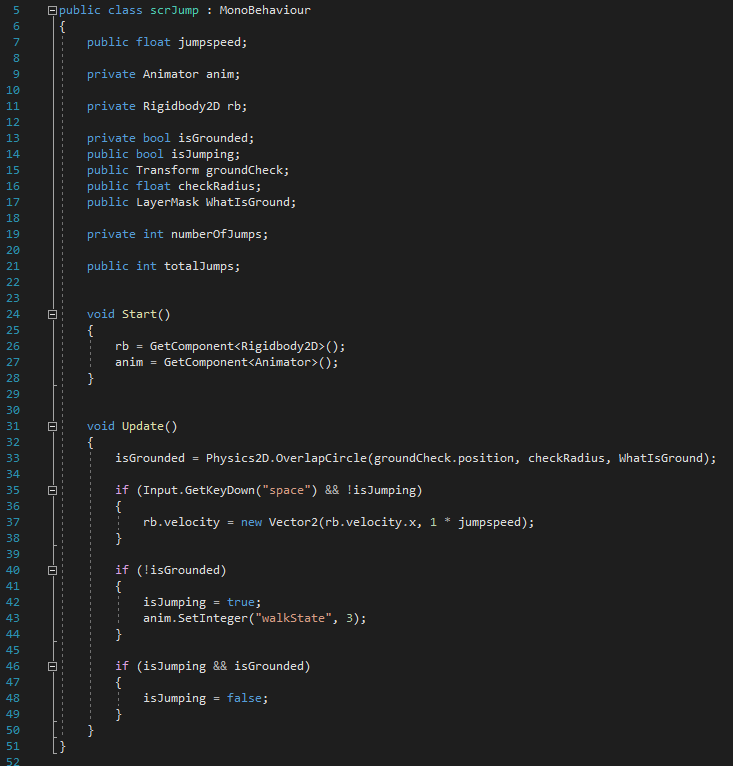Collapse the scrJump class definition

click(x=52, y=10)
